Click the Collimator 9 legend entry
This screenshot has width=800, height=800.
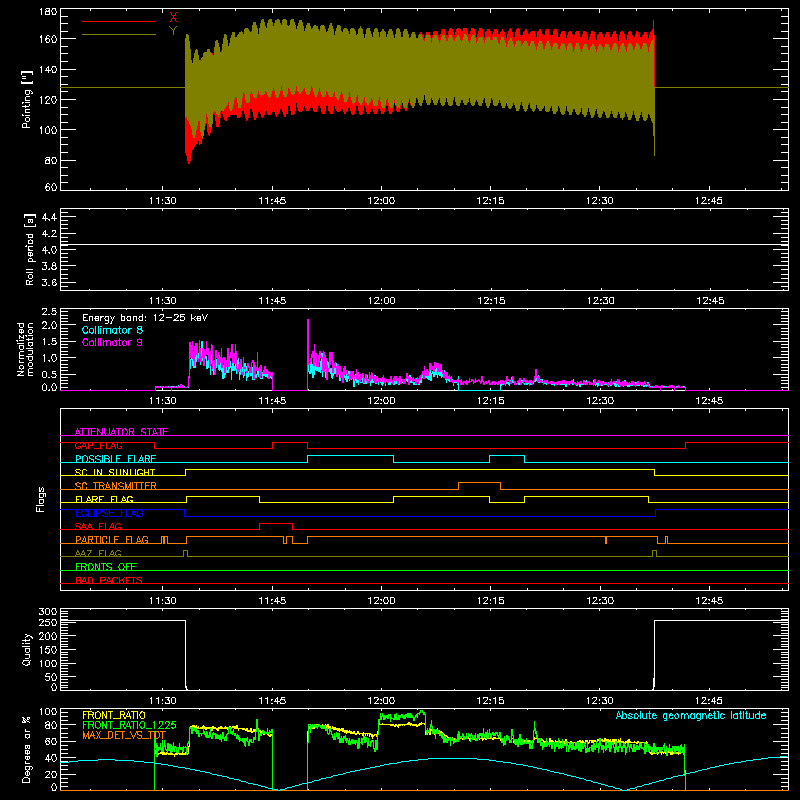(x=112, y=342)
